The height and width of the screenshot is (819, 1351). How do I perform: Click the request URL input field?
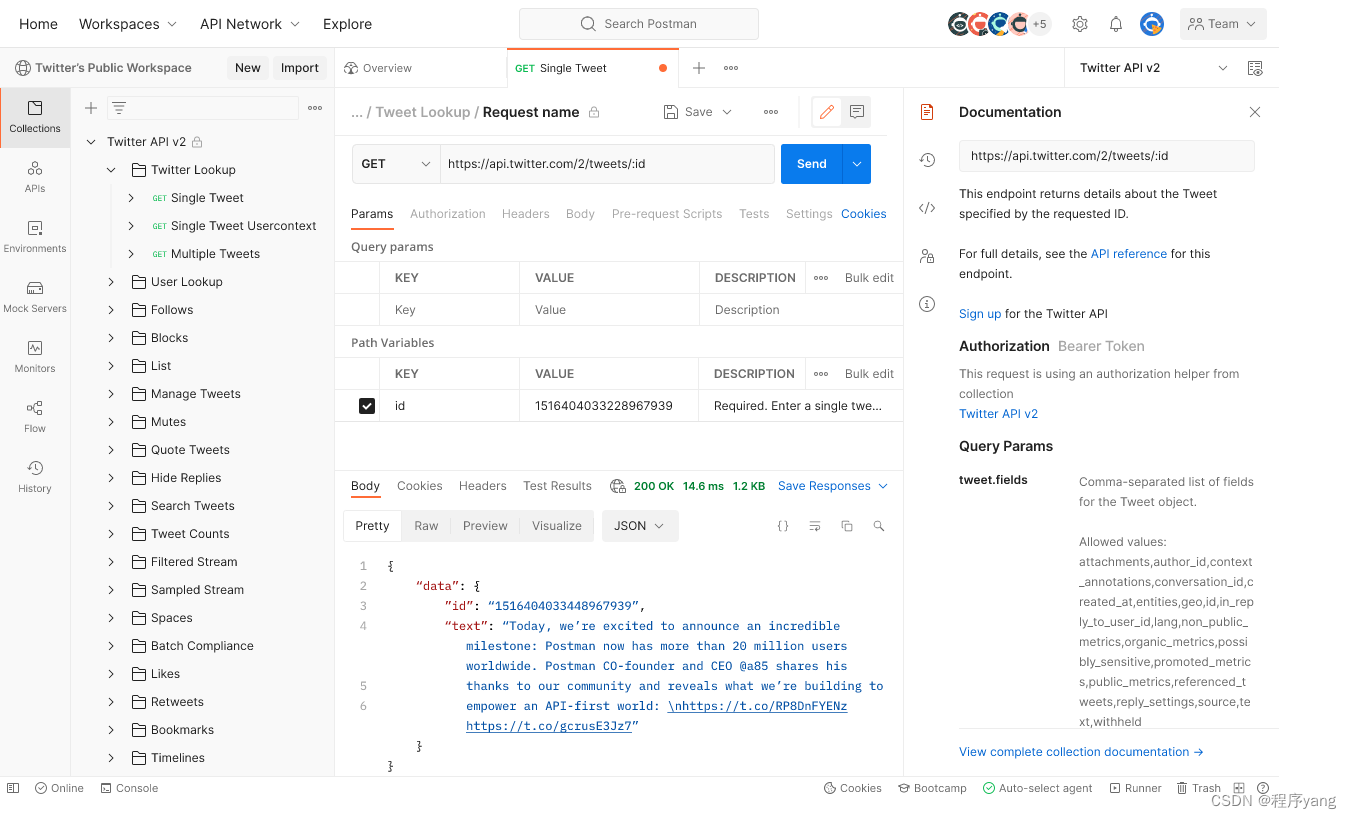607,164
